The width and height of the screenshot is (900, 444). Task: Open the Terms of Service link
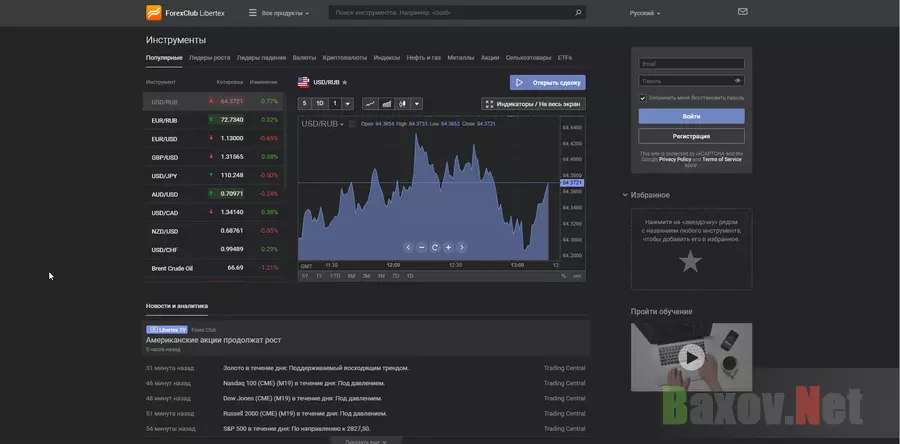[x=721, y=159]
